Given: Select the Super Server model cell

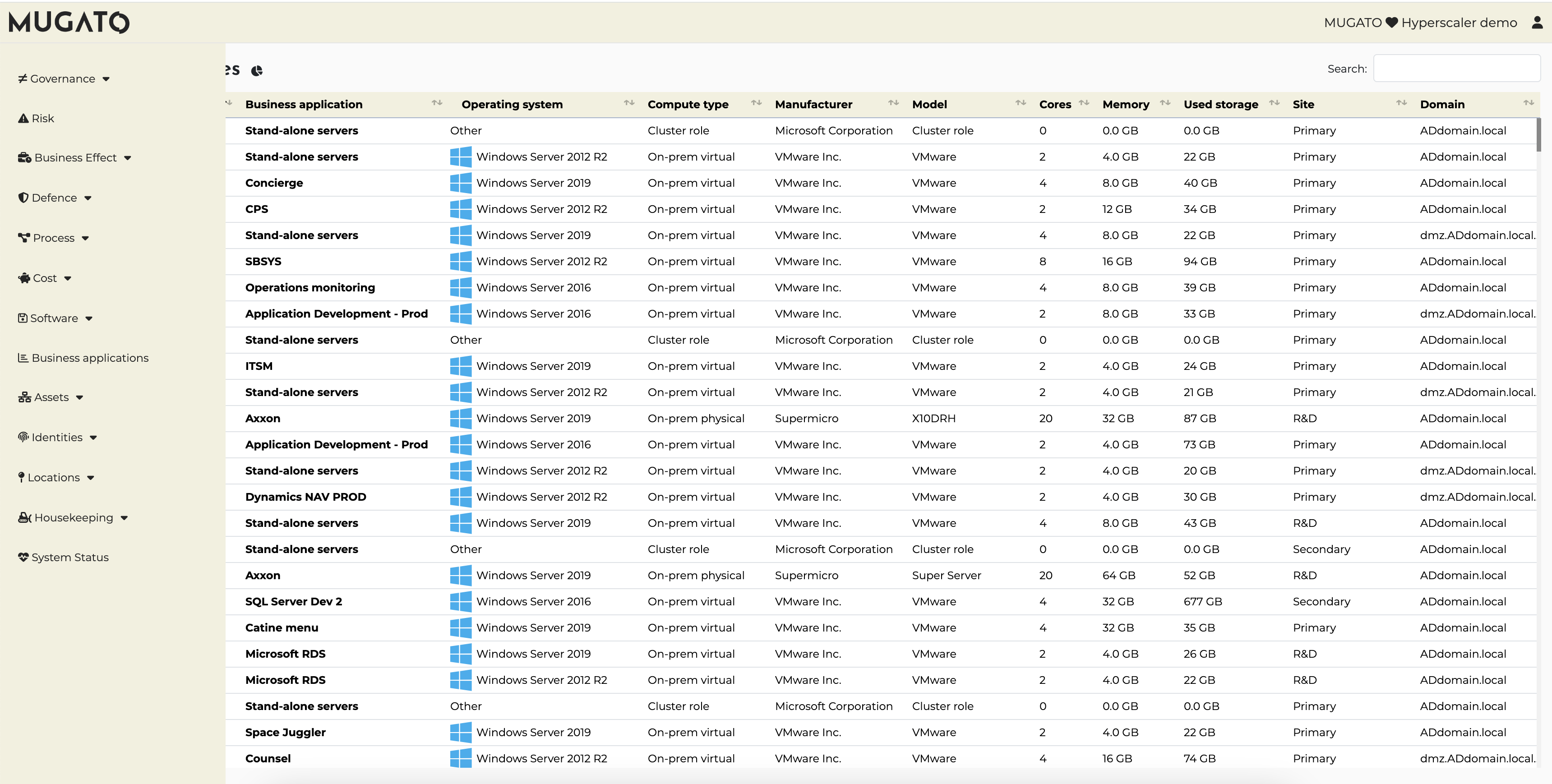Looking at the screenshot, I should click(x=946, y=575).
